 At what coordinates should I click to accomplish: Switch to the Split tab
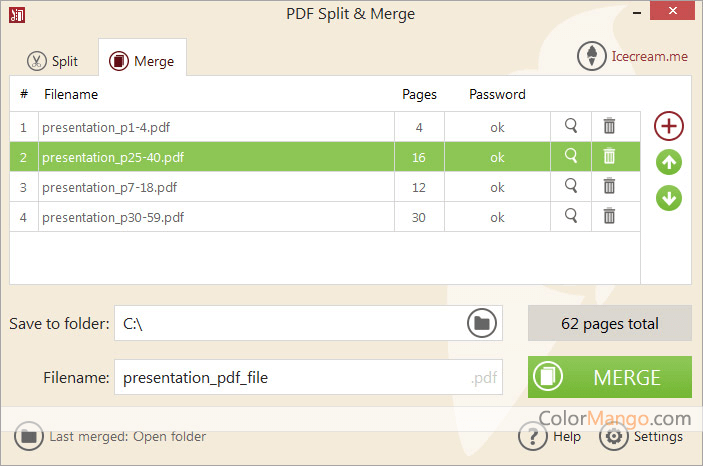point(52,61)
